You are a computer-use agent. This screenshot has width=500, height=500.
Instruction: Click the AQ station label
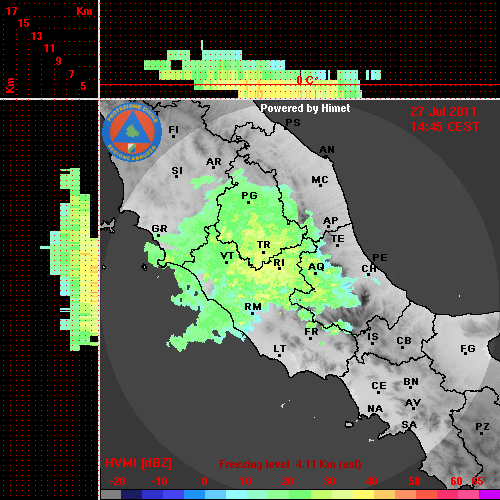316,267
